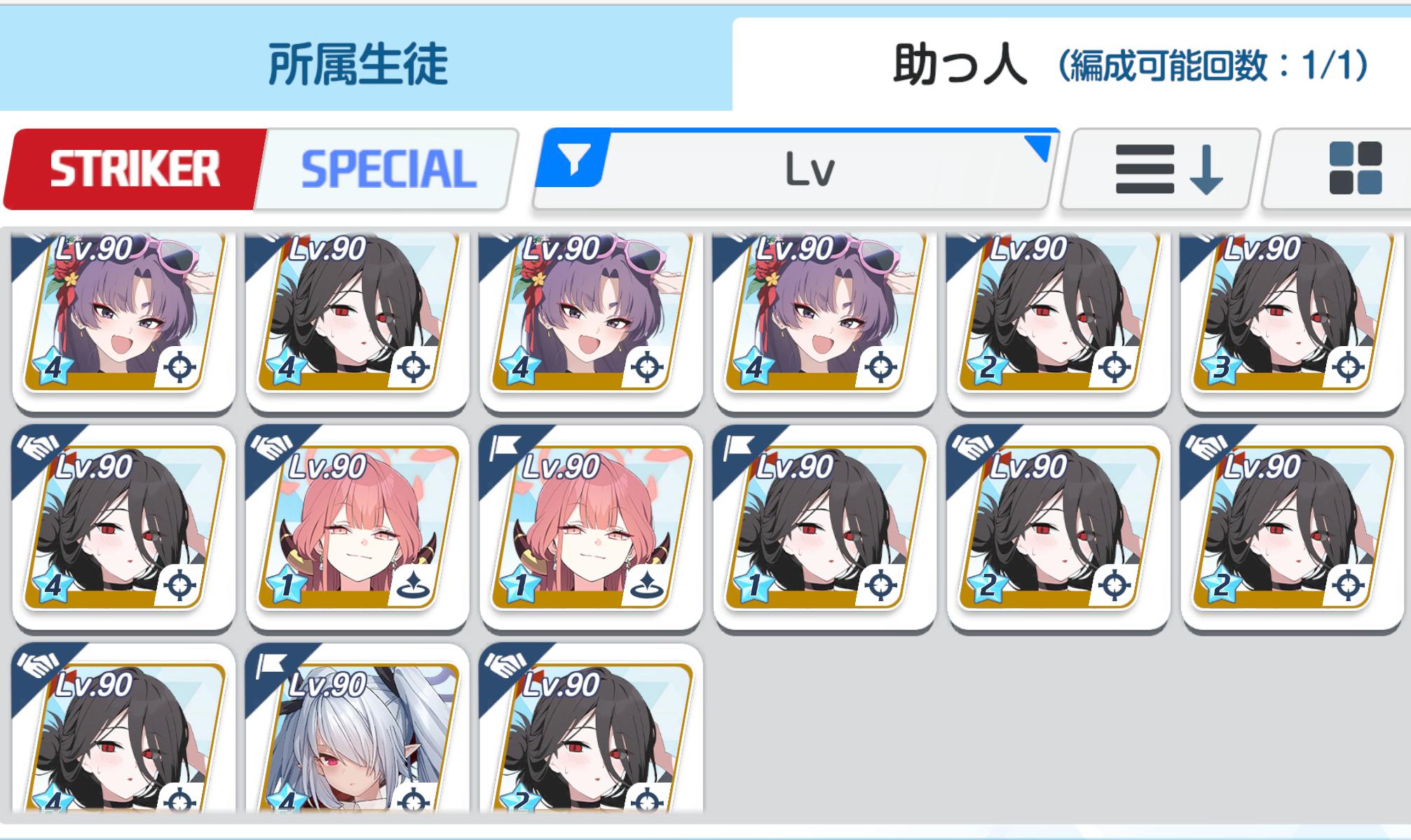Click the 3-star badge on black-haired student

point(1220,366)
